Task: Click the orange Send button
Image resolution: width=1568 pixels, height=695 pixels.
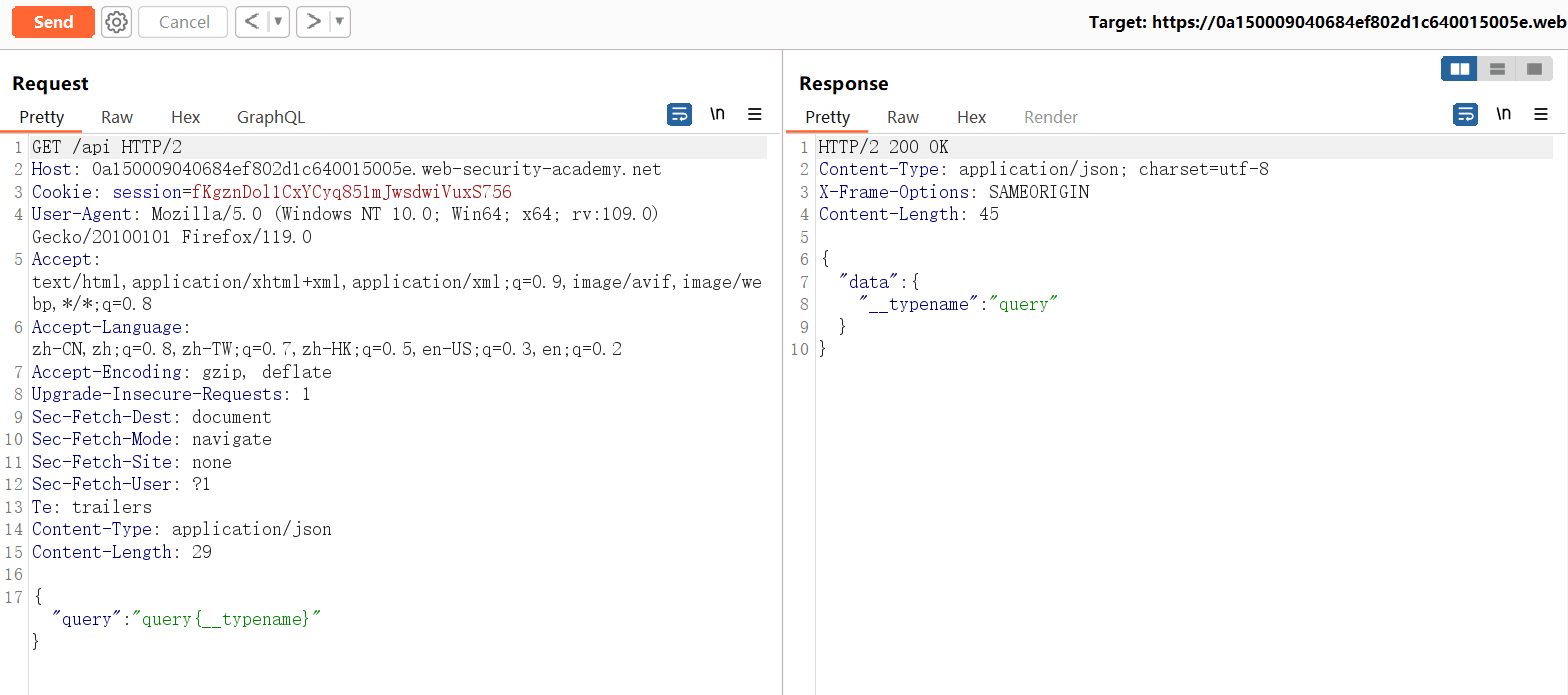Action: tap(53, 22)
